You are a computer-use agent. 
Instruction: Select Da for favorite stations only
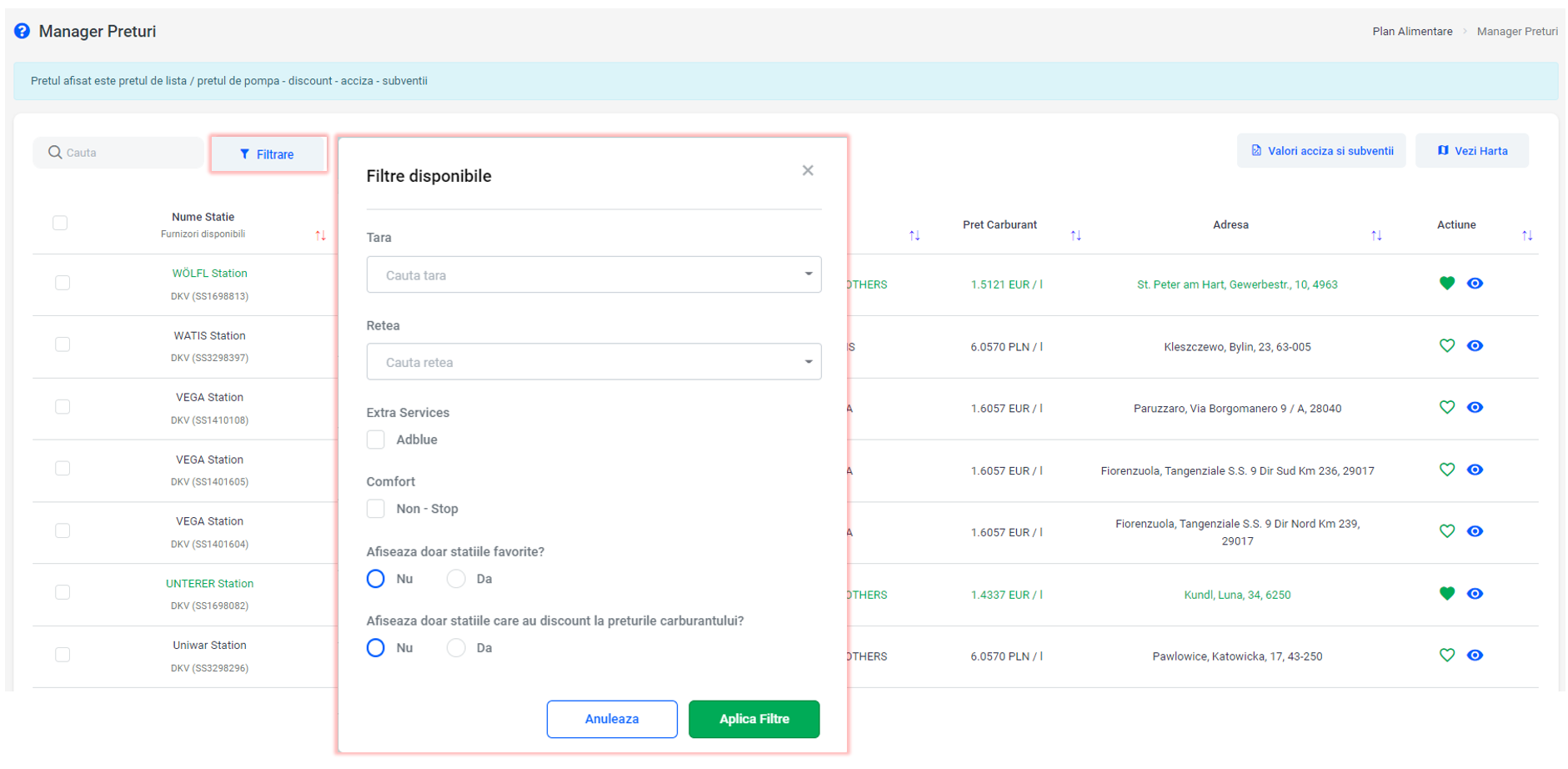pos(456,579)
